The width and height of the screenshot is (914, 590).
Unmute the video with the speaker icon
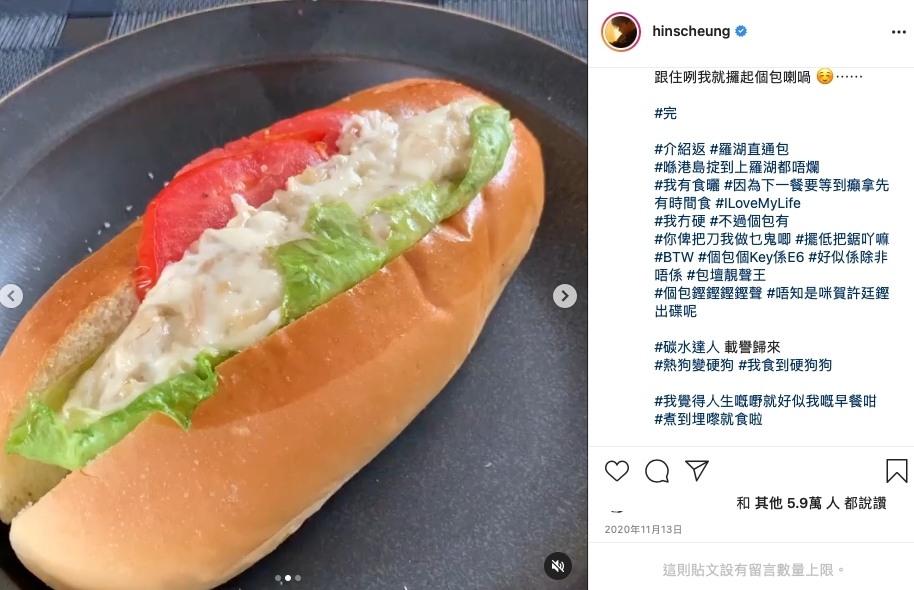click(x=558, y=566)
